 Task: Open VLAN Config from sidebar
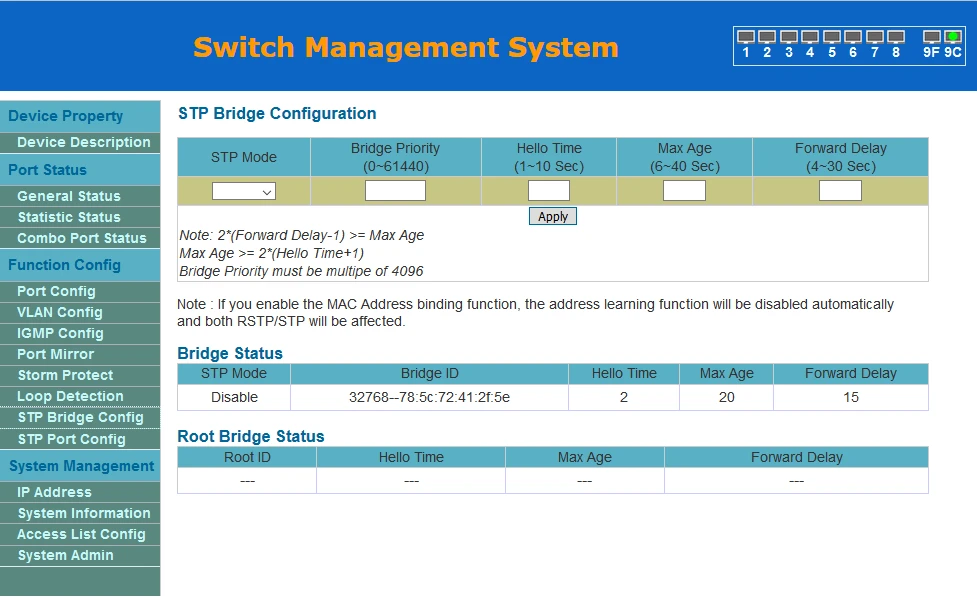click(60, 312)
